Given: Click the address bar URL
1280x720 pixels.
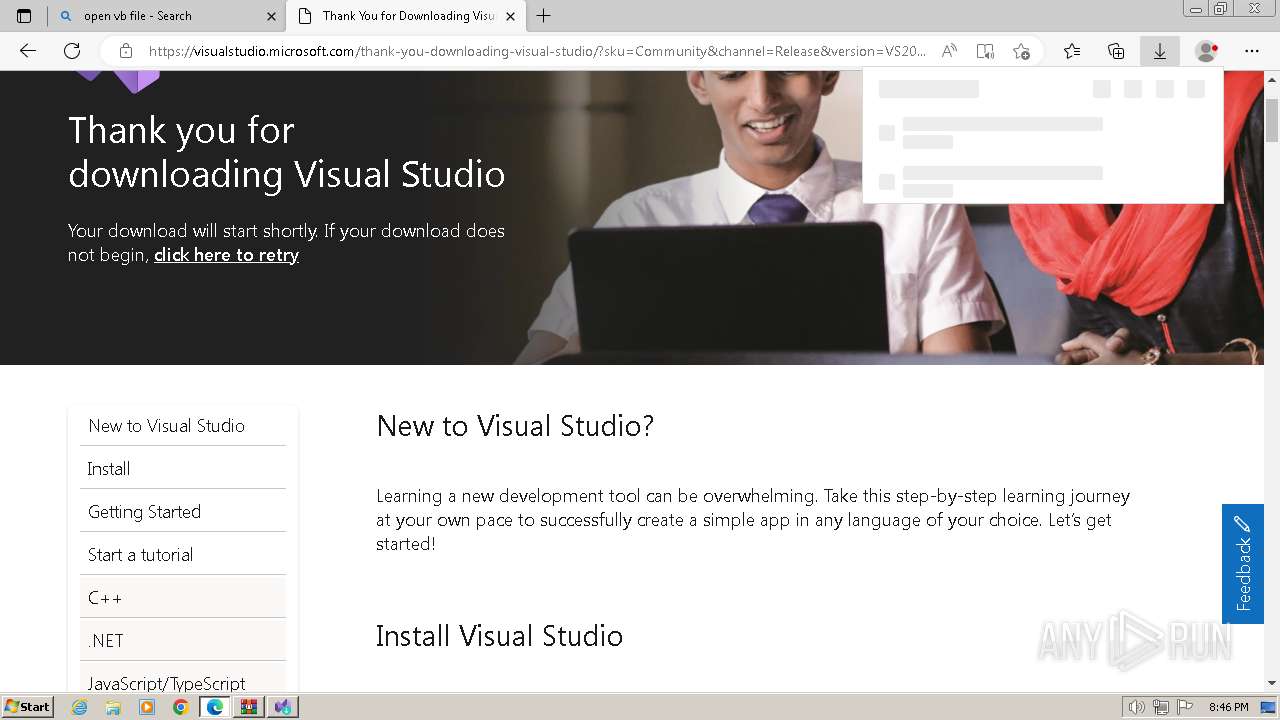Looking at the screenshot, I should pos(537,51).
